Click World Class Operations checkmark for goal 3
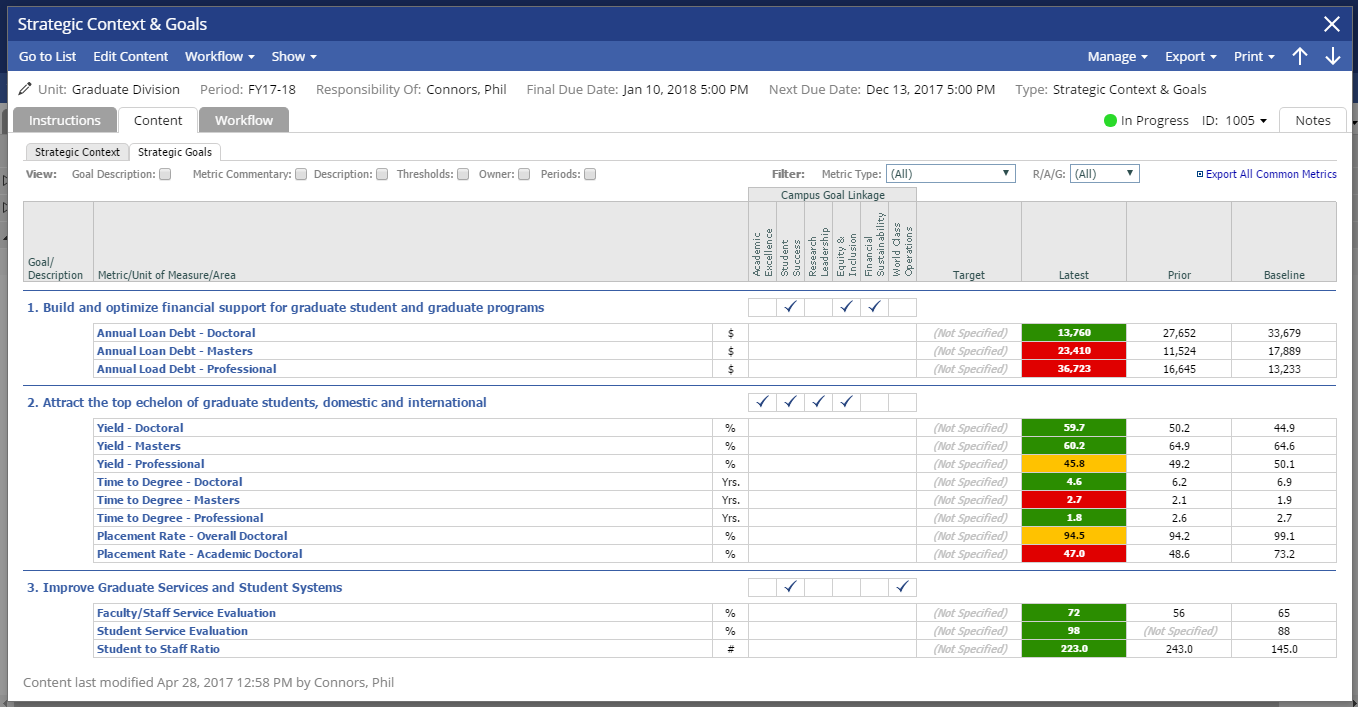 902,587
